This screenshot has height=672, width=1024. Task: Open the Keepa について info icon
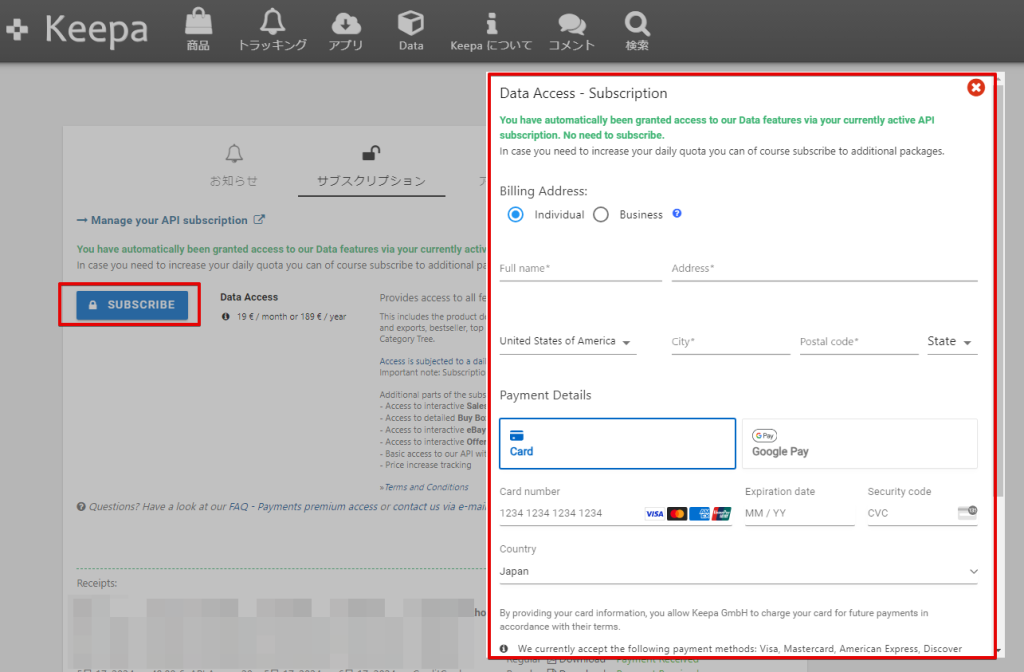coord(491,24)
